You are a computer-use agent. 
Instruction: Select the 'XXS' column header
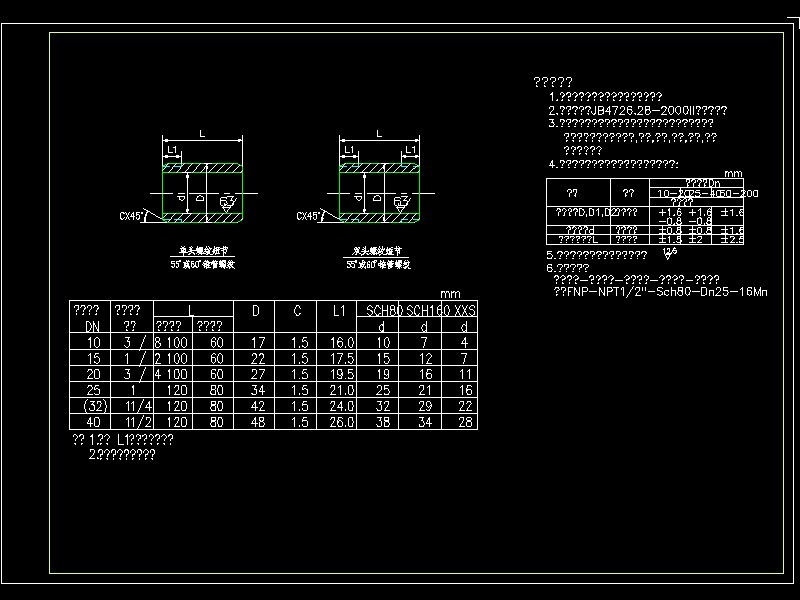(x=464, y=310)
